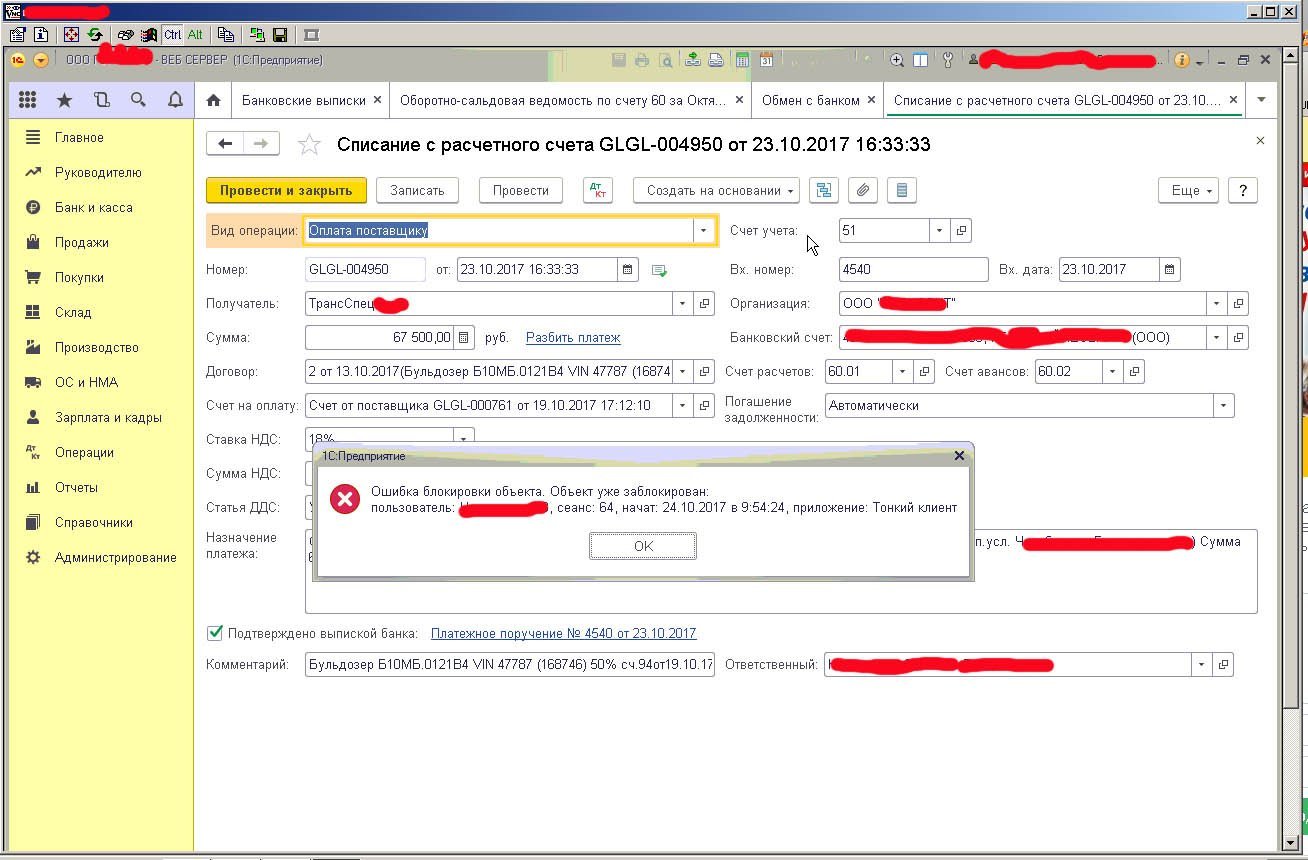Open the history icon in tools panel
Image resolution: width=1308 pixels, height=860 pixels.
pos(101,100)
